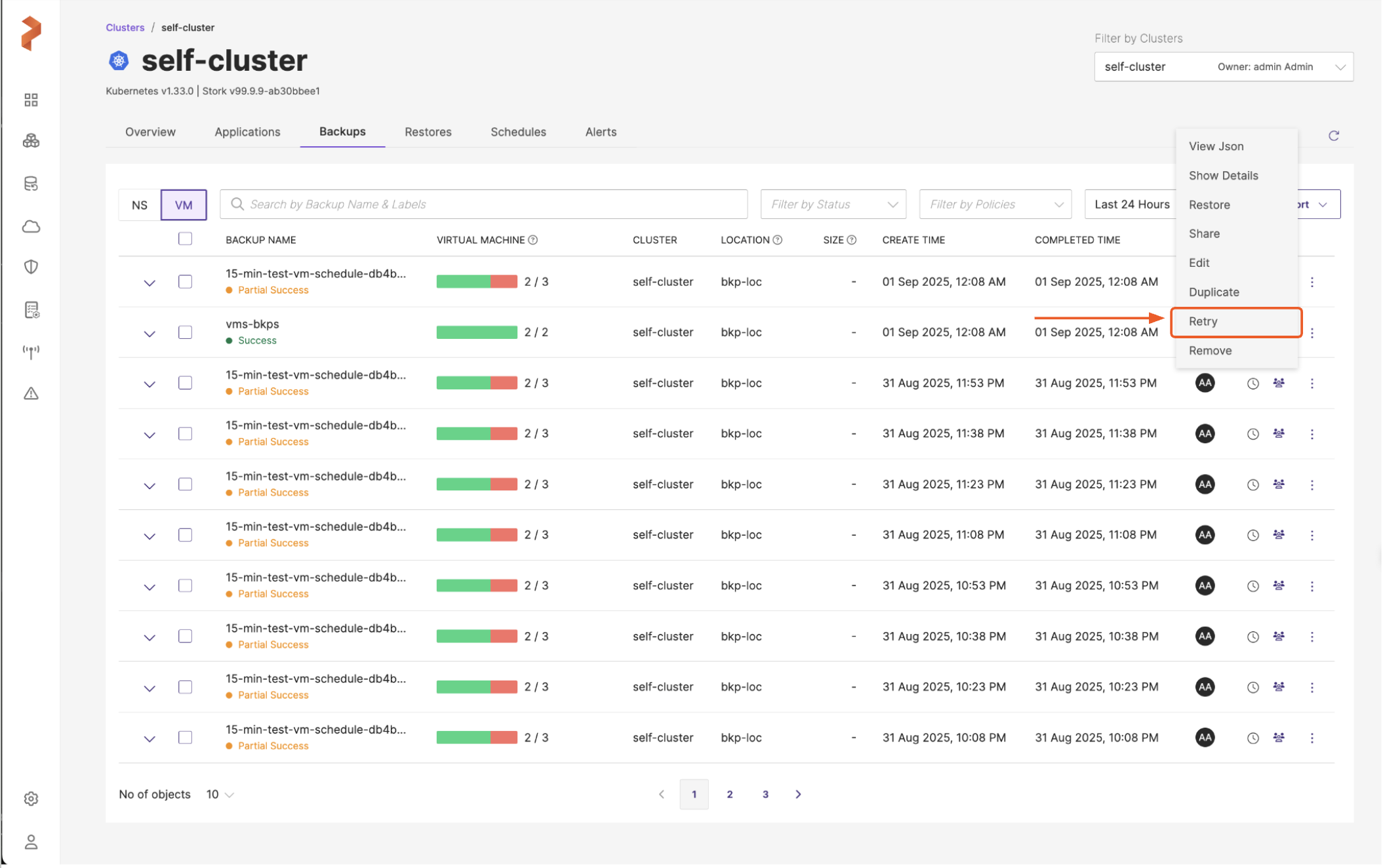Open the No of objects count dropdown
This screenshot has height=868, width=1385.
220,795
